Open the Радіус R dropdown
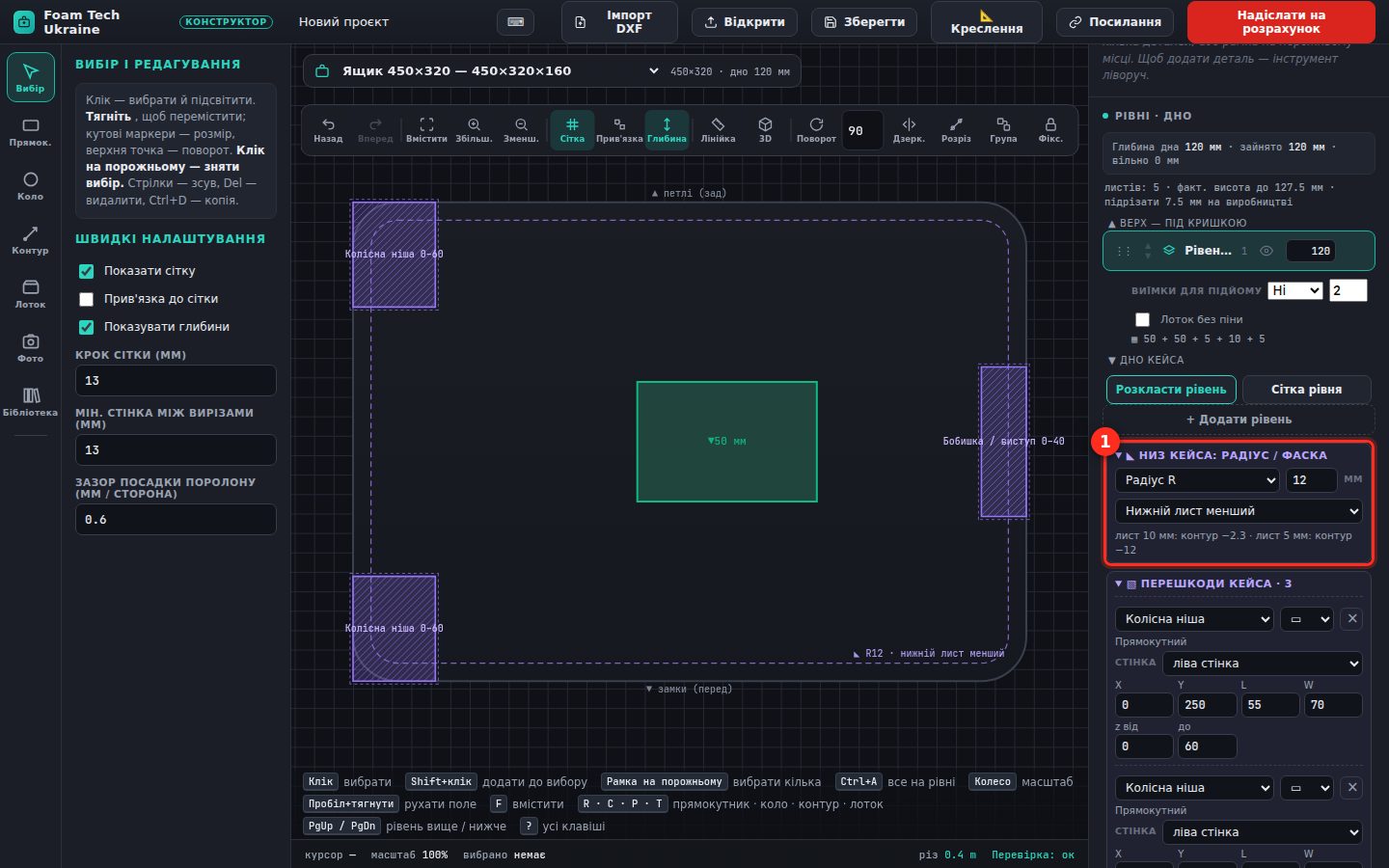This screenshot has height=868, width=1389. tap(1197, 480)
